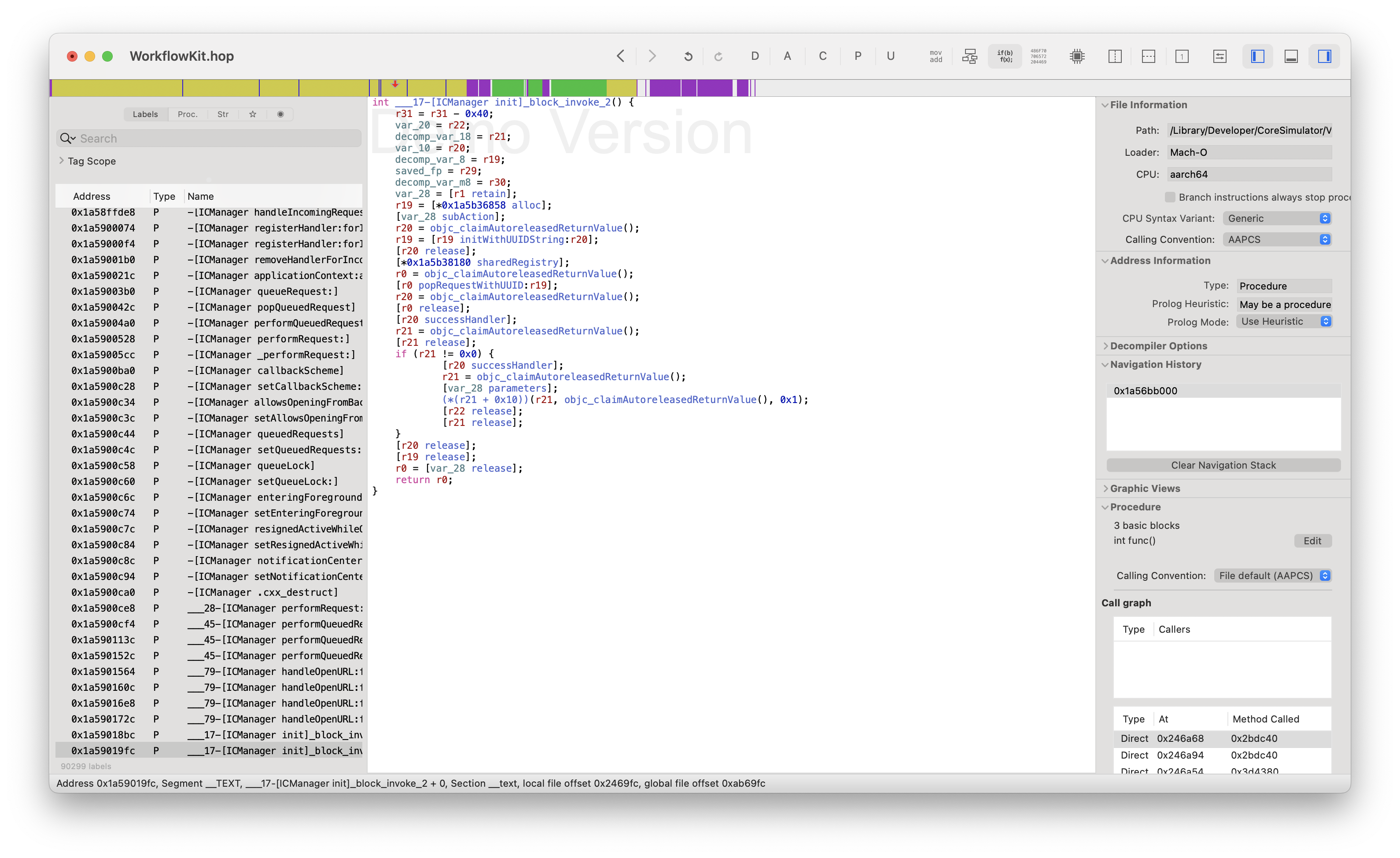Click the CPU chip icon
The image size is (1400, 858).
1077,55
